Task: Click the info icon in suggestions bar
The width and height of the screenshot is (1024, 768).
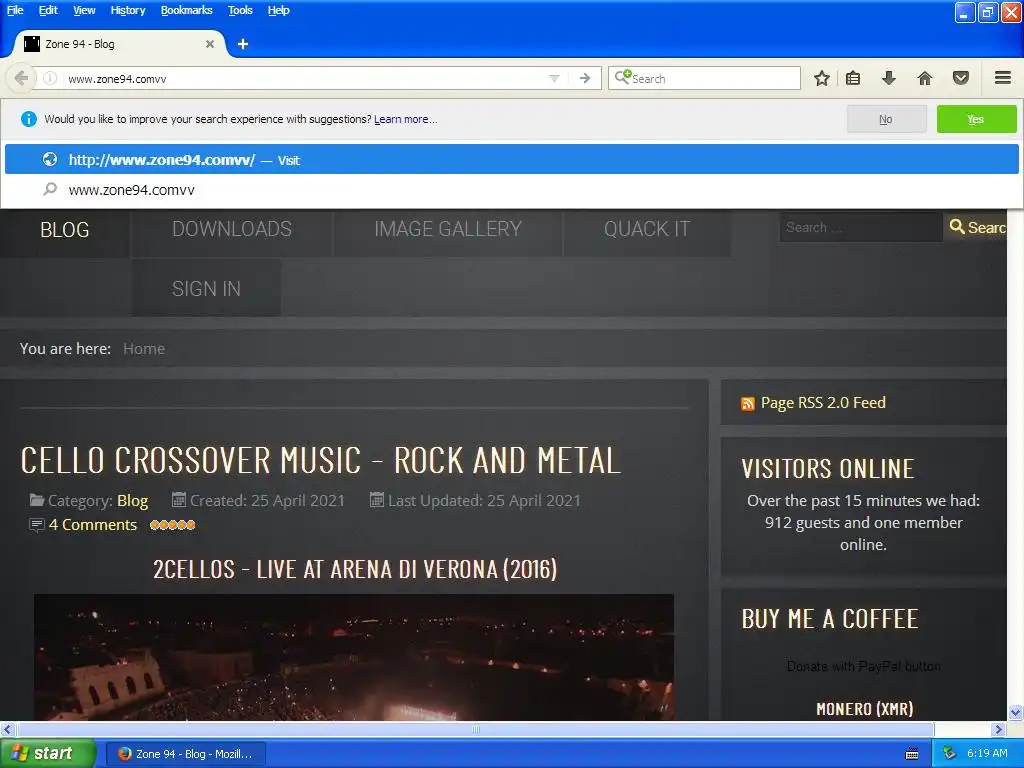Action: point(29,119)
